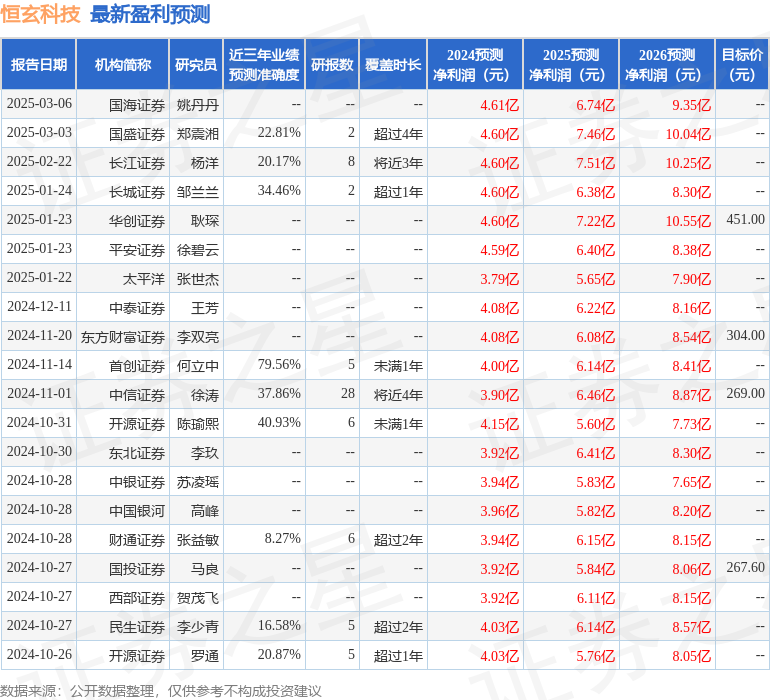Click 9.35亿 forecast value
The image size is (770, 700).
point(691,105)
